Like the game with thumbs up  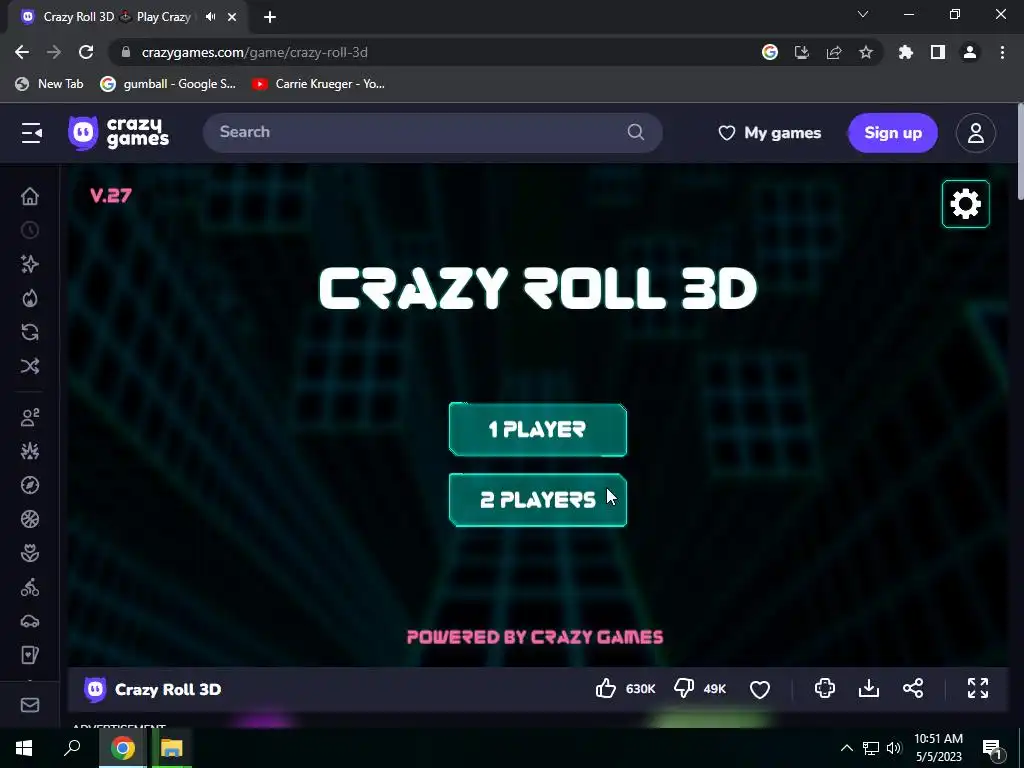[x=606, y=688]
